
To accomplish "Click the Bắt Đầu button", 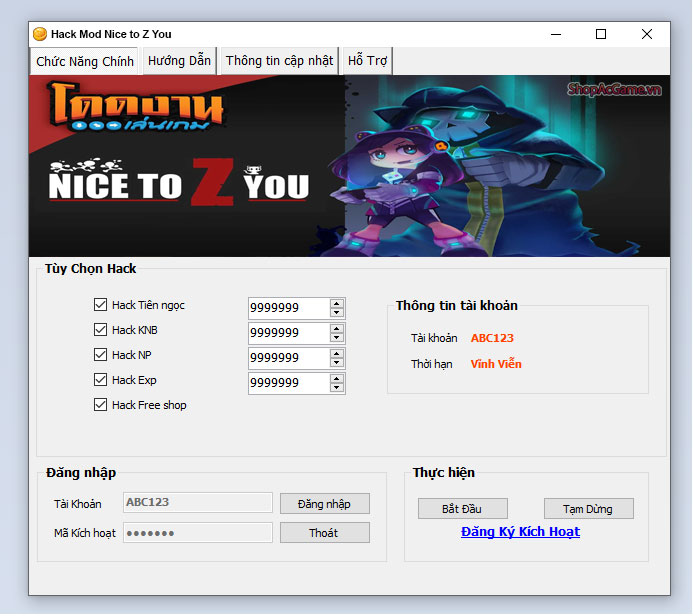I will (x=463, y=509).
